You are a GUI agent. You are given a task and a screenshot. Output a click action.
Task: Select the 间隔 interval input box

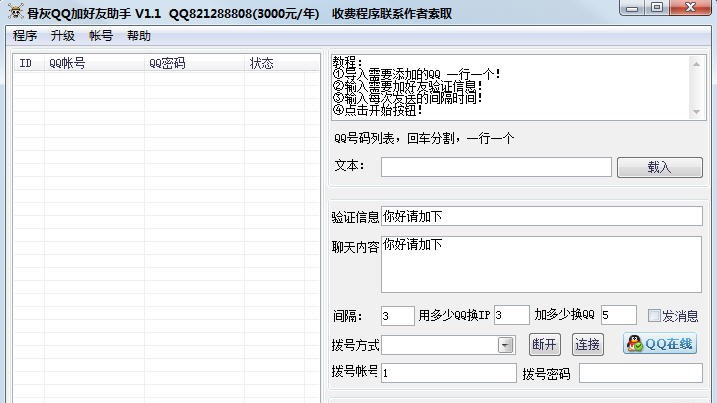[x=397, y=316]
